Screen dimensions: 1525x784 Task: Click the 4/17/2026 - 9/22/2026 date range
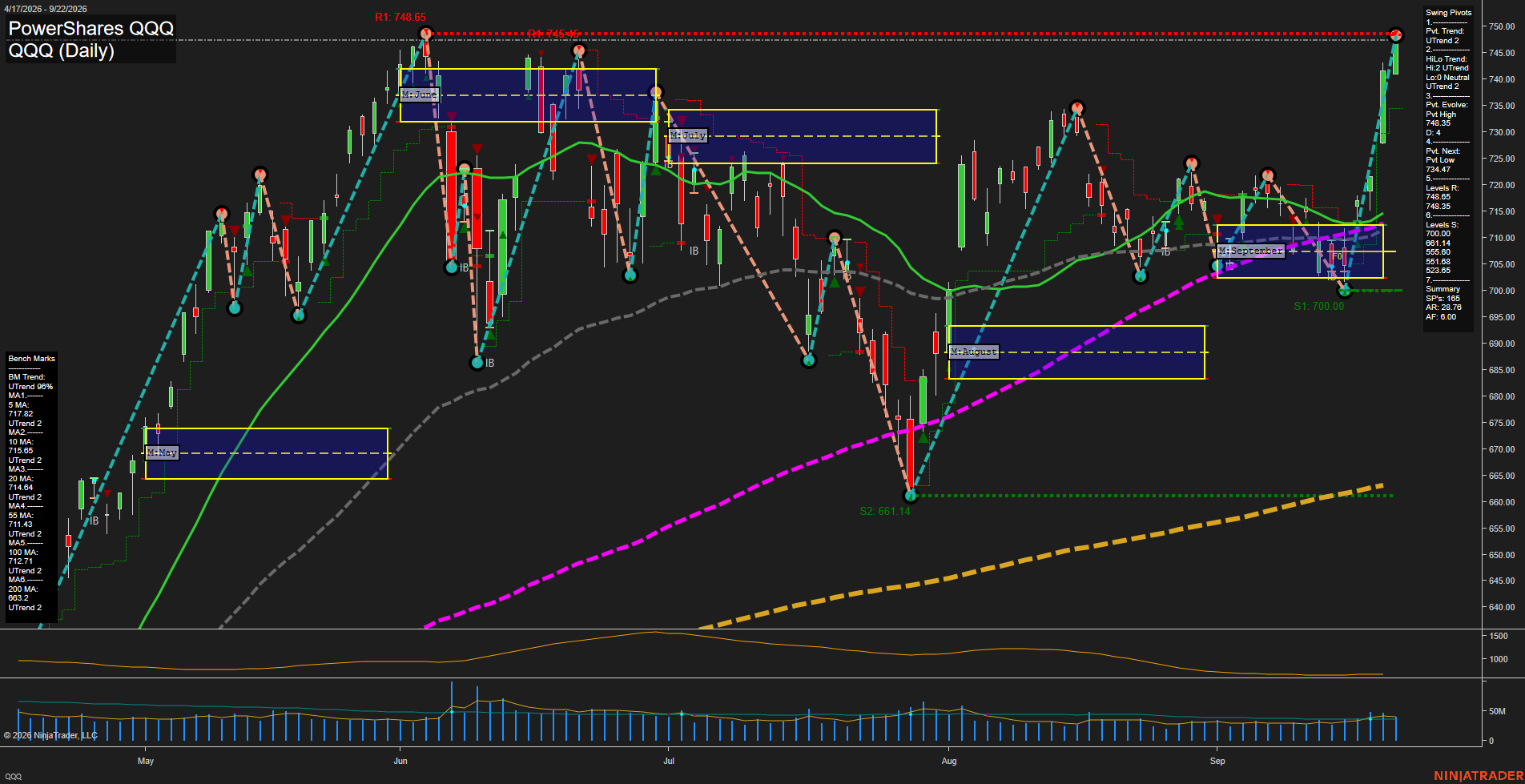(45, 9)
